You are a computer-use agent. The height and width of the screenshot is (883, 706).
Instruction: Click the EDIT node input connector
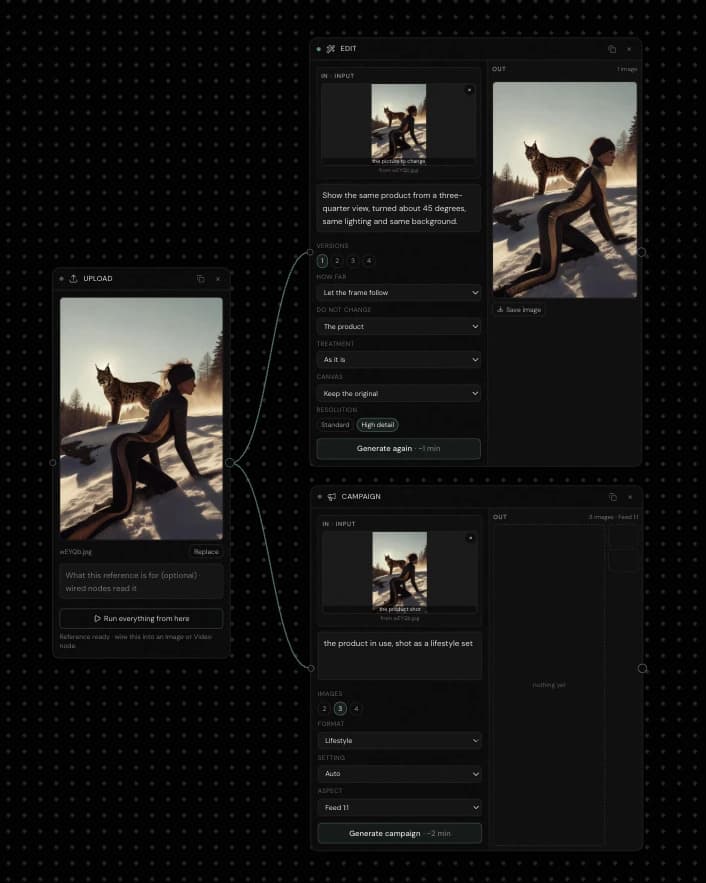click(310, 252)
